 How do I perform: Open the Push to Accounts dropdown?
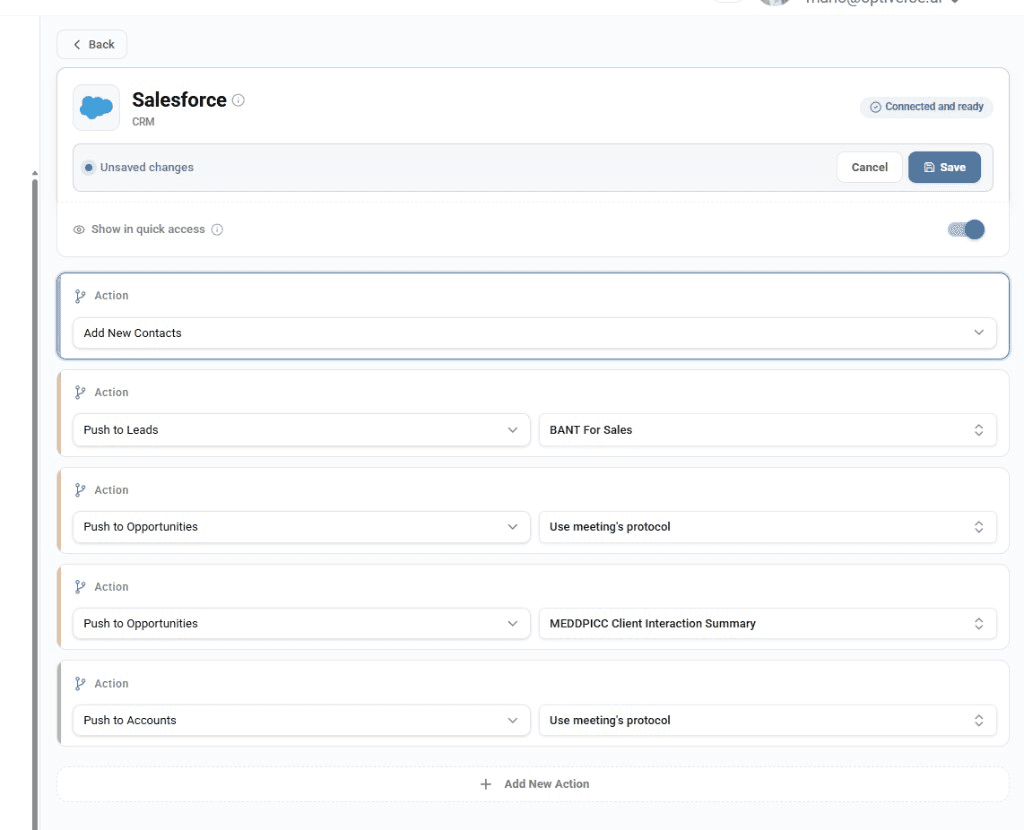[x=301, y=720]
